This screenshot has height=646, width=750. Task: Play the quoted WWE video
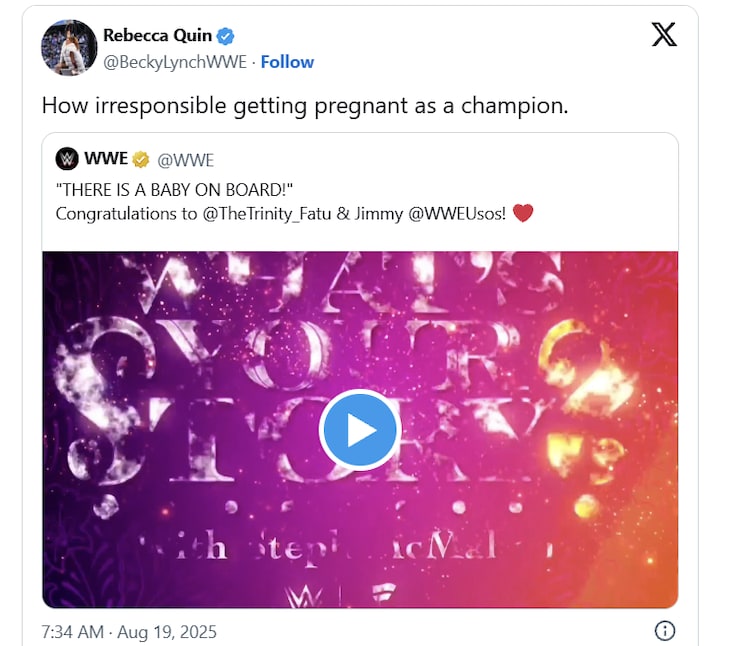pyautogui.click(x=359, y=430)
